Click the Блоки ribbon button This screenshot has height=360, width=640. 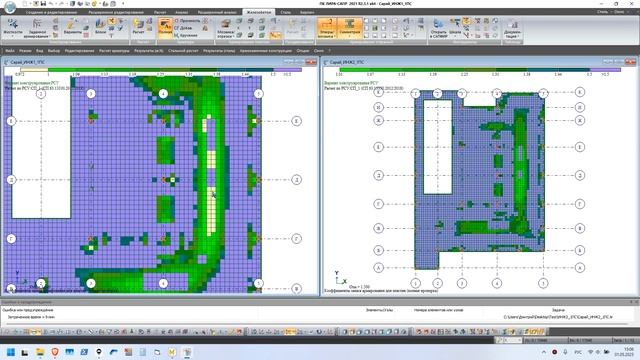[100, 27]
